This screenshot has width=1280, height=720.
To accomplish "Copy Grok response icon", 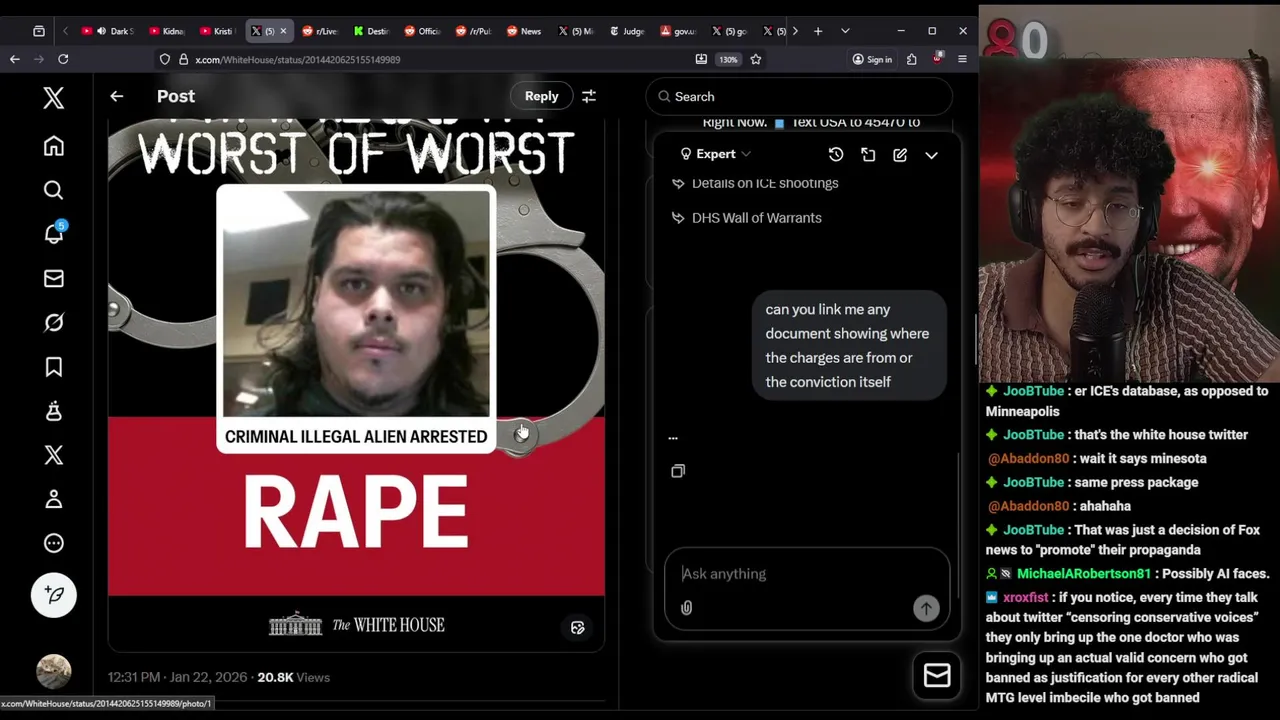I will point(678,471).
